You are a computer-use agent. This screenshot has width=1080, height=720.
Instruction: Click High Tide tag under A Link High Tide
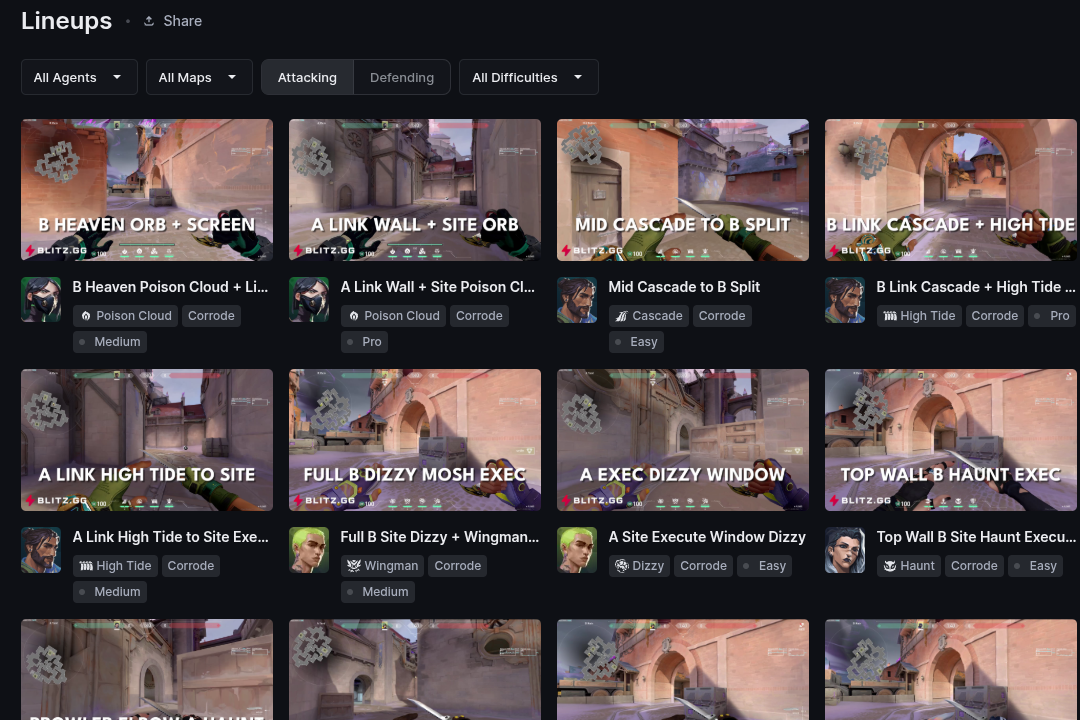click(115, 566)
